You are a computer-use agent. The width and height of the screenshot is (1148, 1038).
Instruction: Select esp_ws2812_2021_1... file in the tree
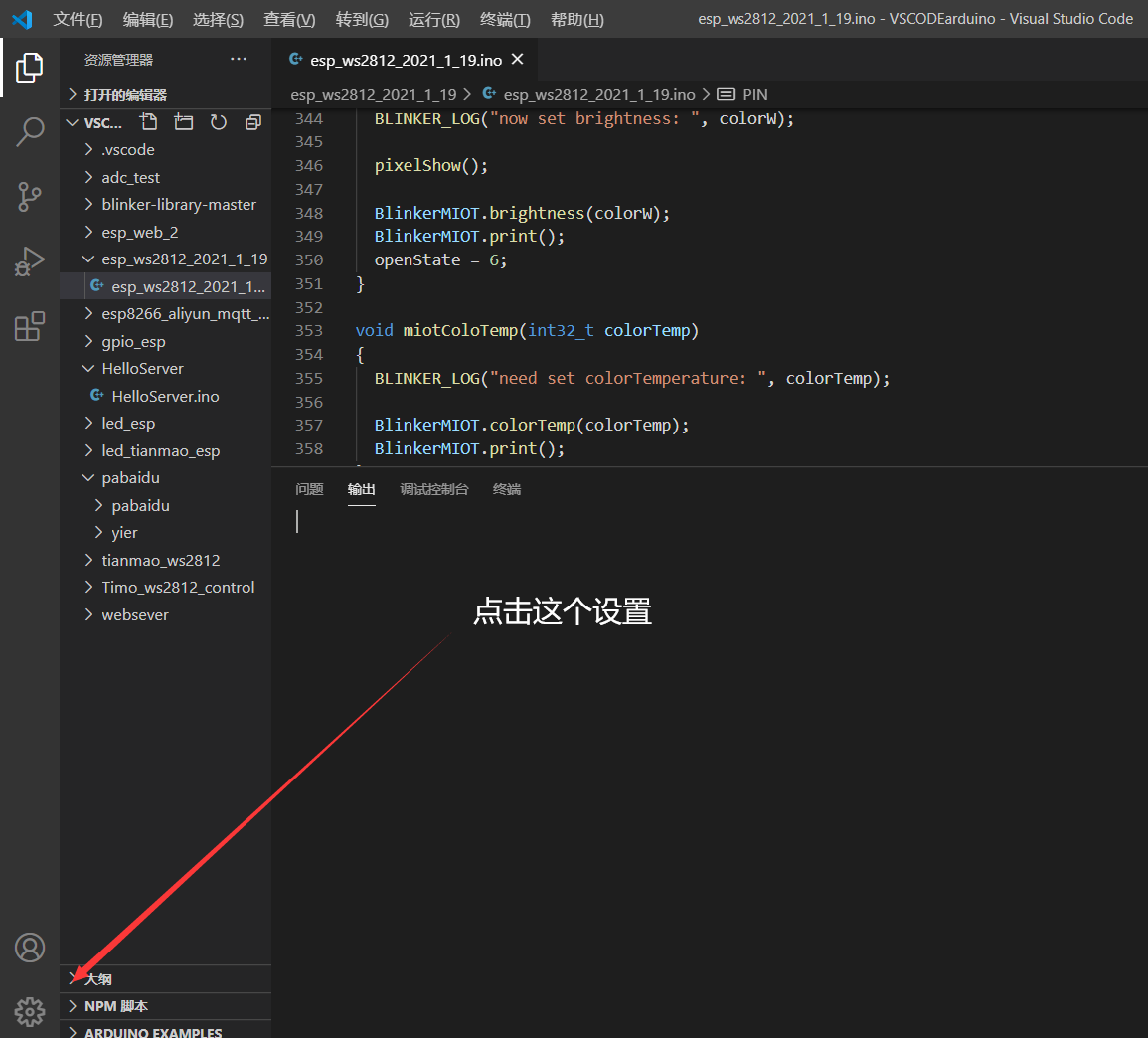coord(165,287)
